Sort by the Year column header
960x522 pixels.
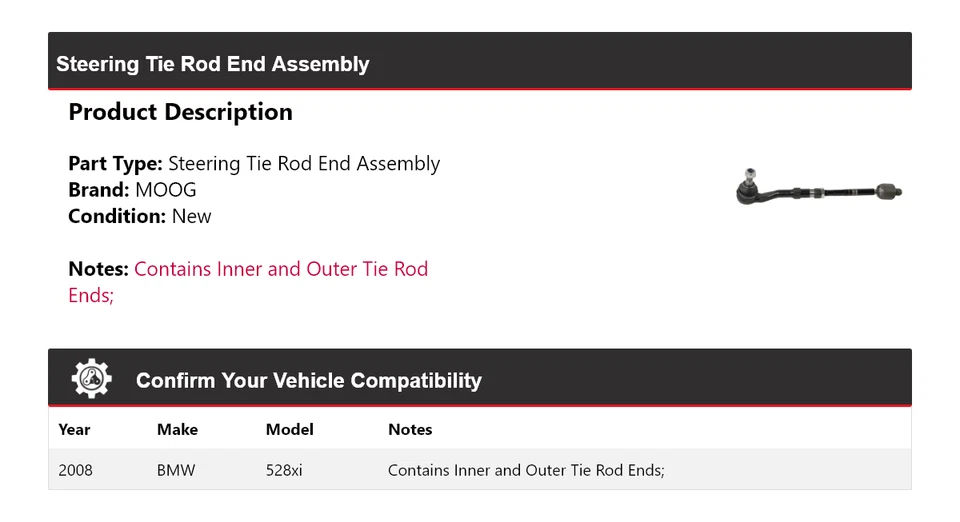point(74,430)
